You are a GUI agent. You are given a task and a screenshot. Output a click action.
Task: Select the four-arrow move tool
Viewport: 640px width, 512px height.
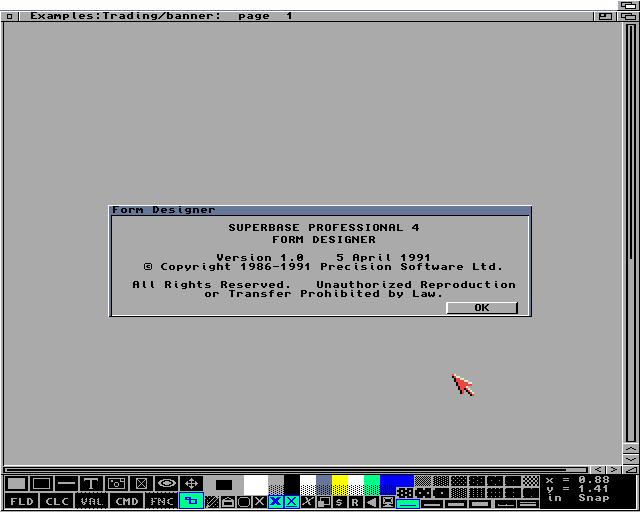pos(191,484)
